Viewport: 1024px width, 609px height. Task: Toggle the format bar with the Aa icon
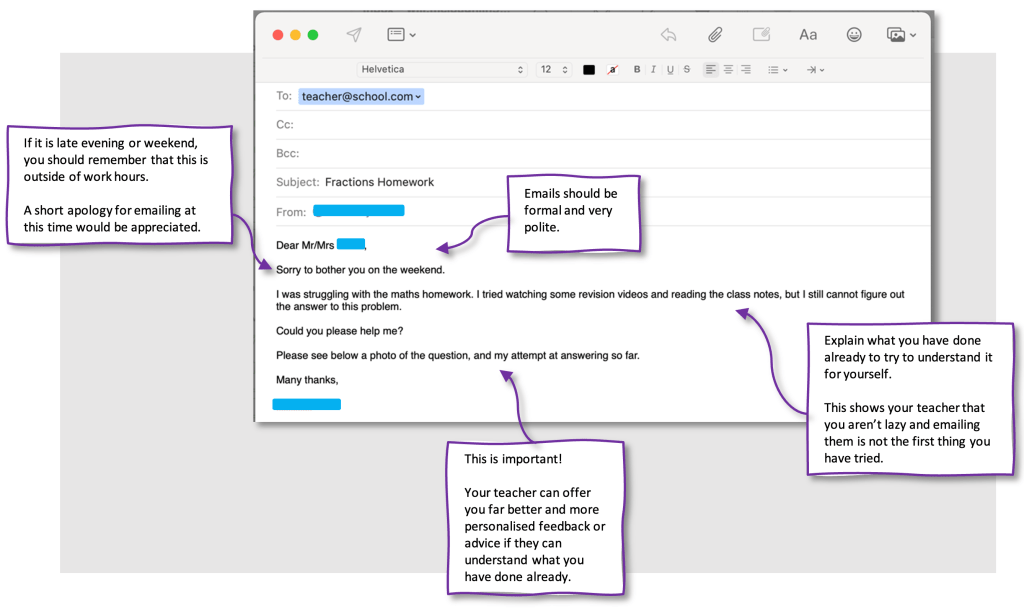808,35
